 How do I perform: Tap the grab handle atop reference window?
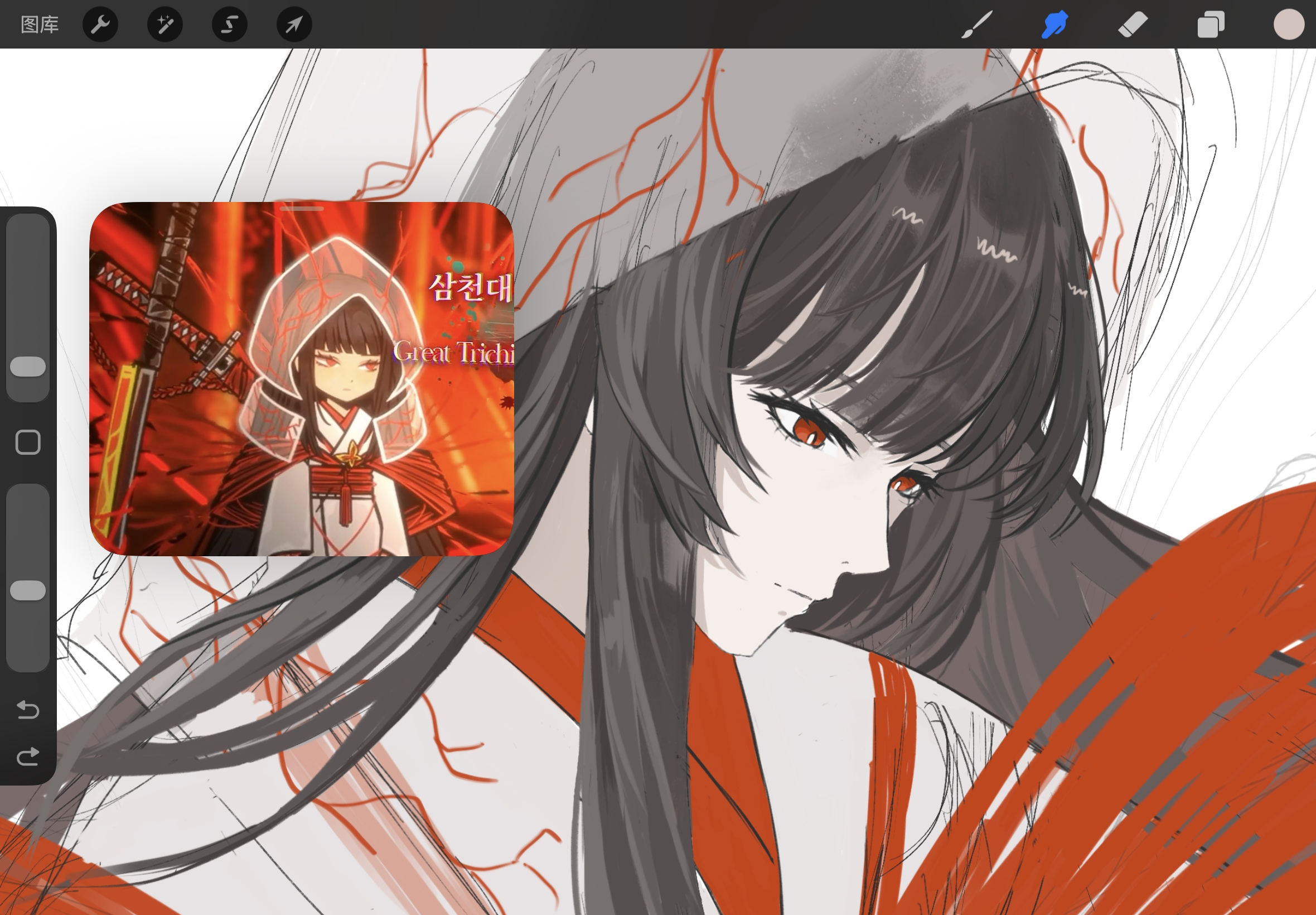[x=302, y=209]
